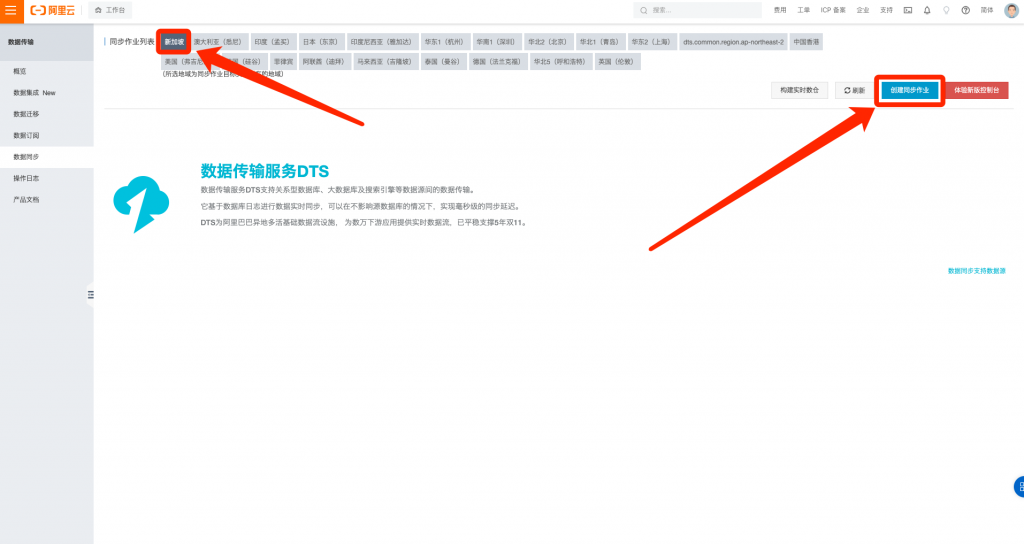The height and width of the screenshot is (544, 1024).
Task: Select the 印度（孟买）region tab
Action: (272, 42)
